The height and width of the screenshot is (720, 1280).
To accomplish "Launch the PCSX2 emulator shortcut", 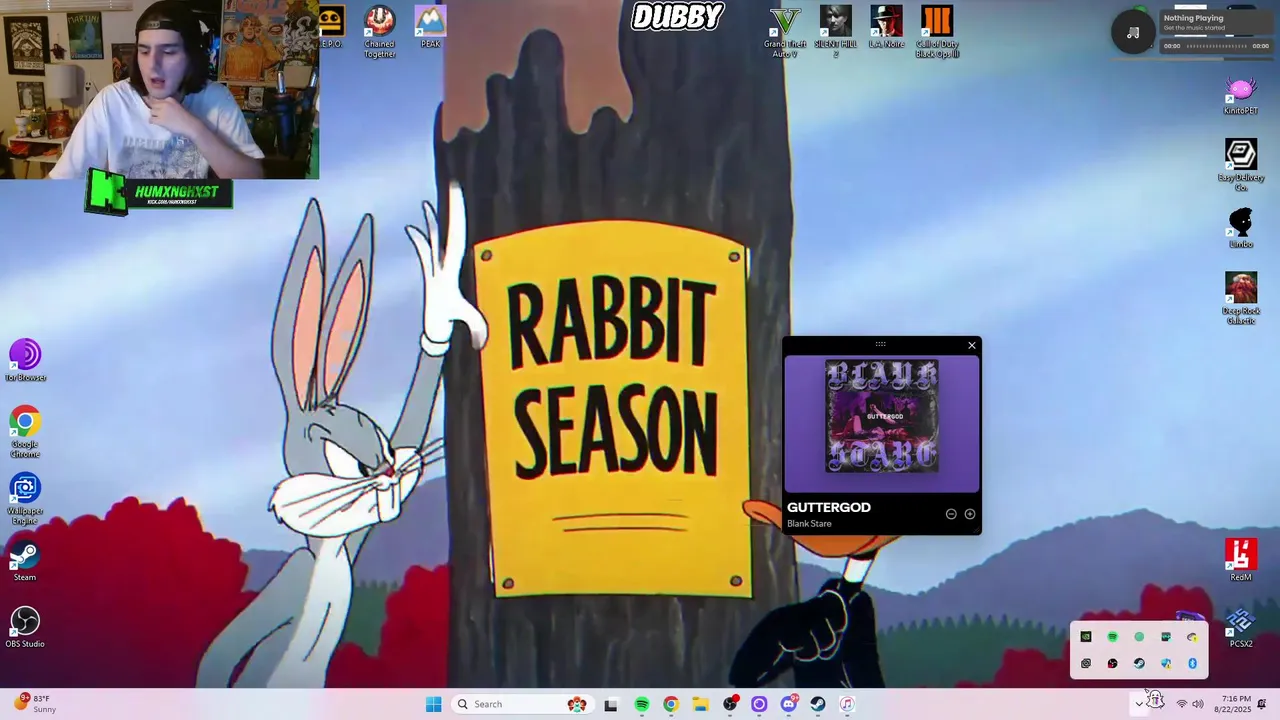I will (x=1241, y=627).
